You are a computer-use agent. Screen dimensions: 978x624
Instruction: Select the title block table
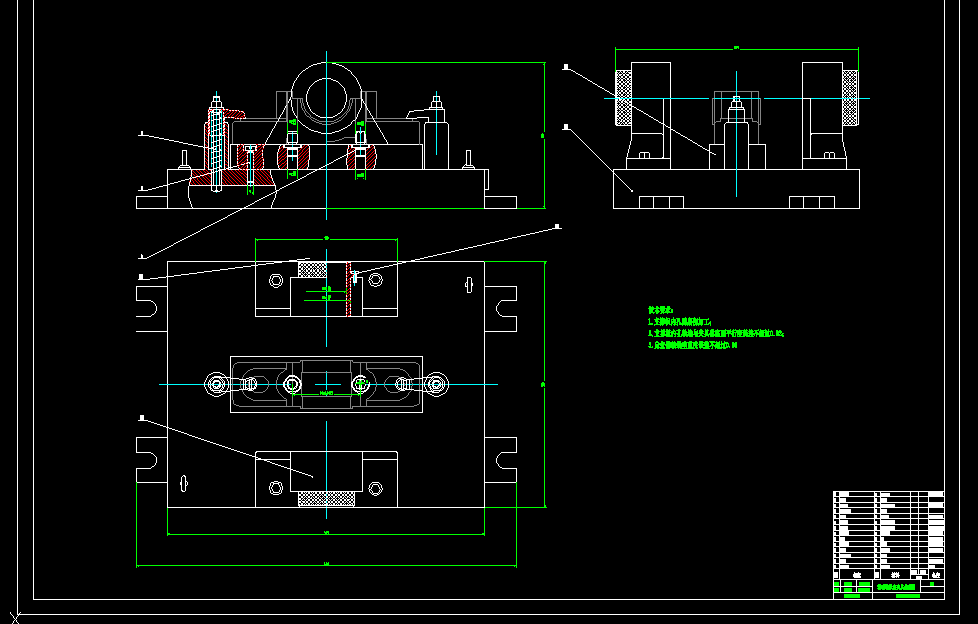pyautogui.click(x=888, y=544)
